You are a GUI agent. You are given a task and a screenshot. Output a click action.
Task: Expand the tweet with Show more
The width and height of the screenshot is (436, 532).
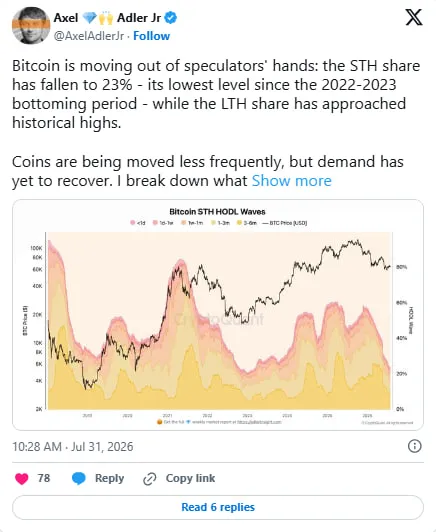291,181
